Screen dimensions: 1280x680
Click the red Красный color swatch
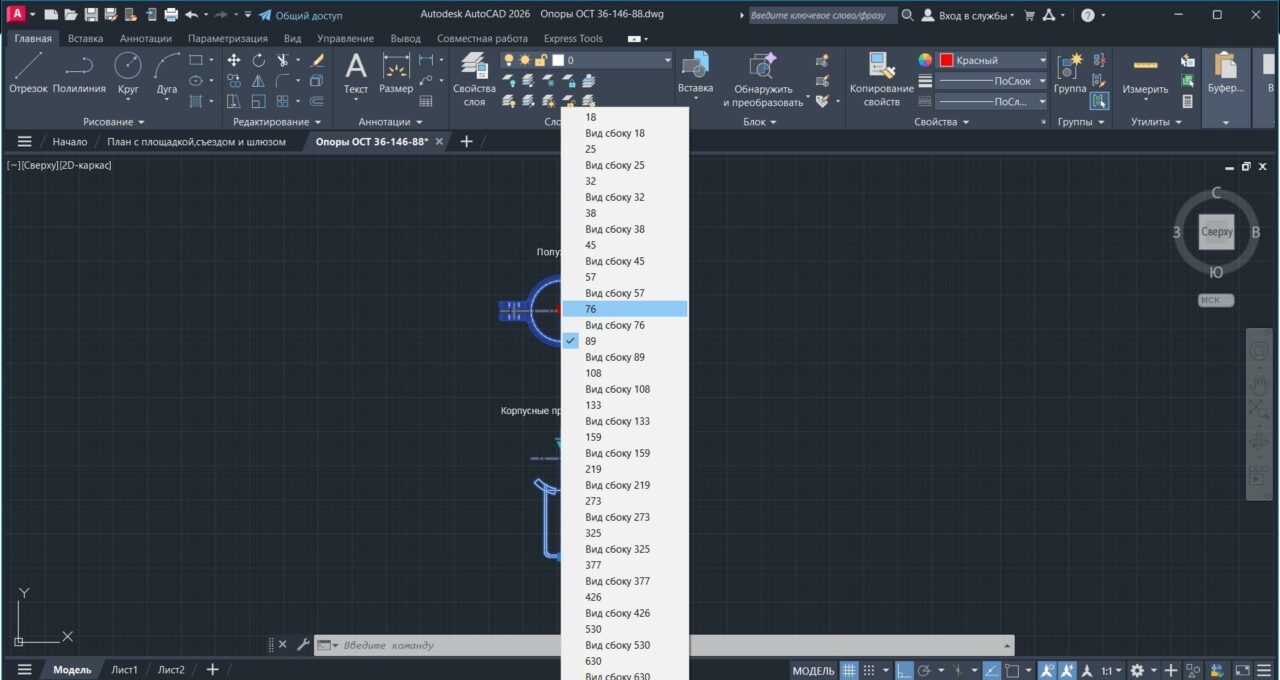pyautogui.click(x=945, y=60)
